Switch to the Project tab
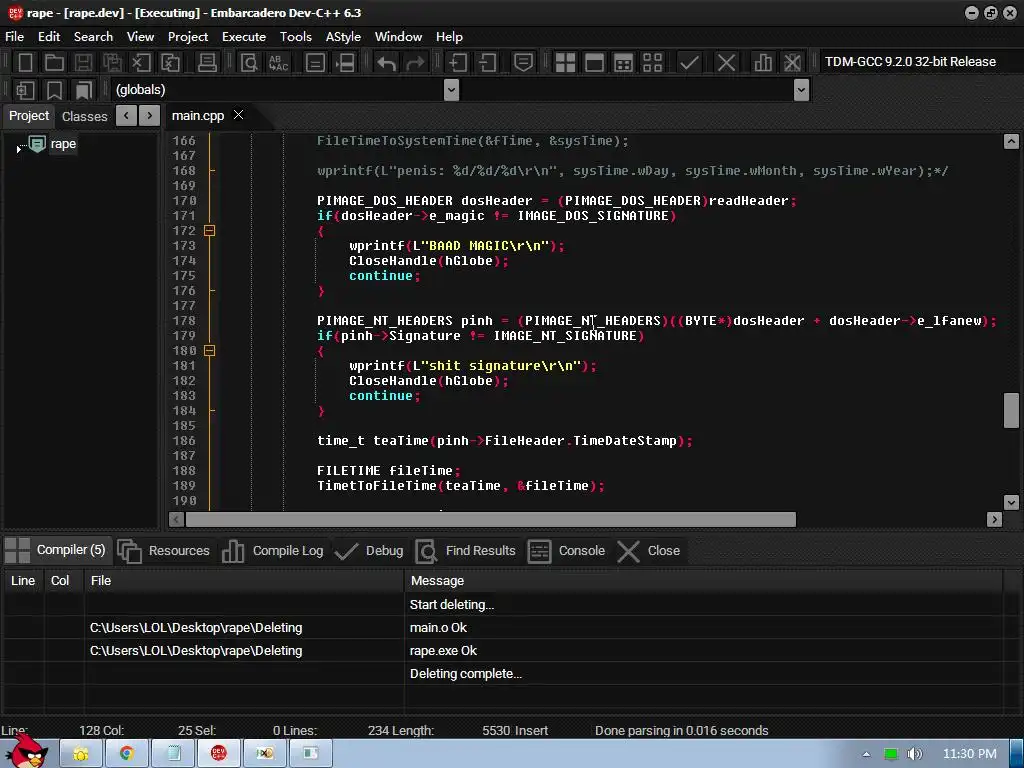 coord(29,116)
